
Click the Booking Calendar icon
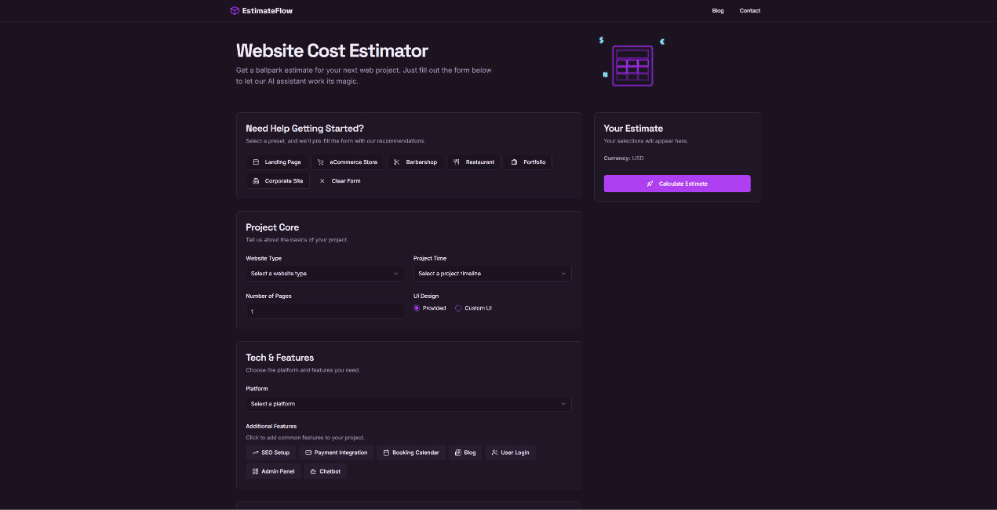(385, 453)
